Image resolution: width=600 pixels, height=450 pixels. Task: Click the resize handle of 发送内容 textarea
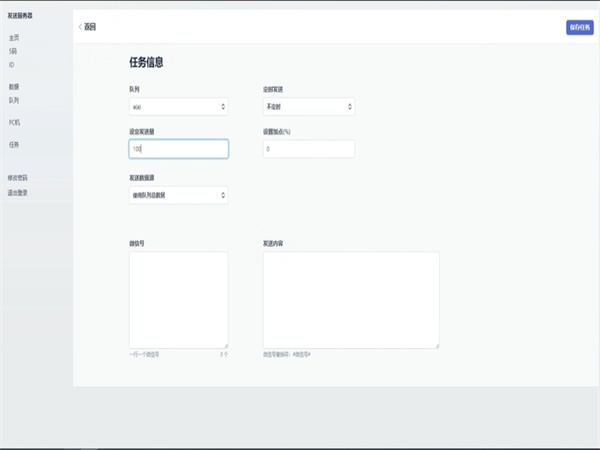(436, 345)
